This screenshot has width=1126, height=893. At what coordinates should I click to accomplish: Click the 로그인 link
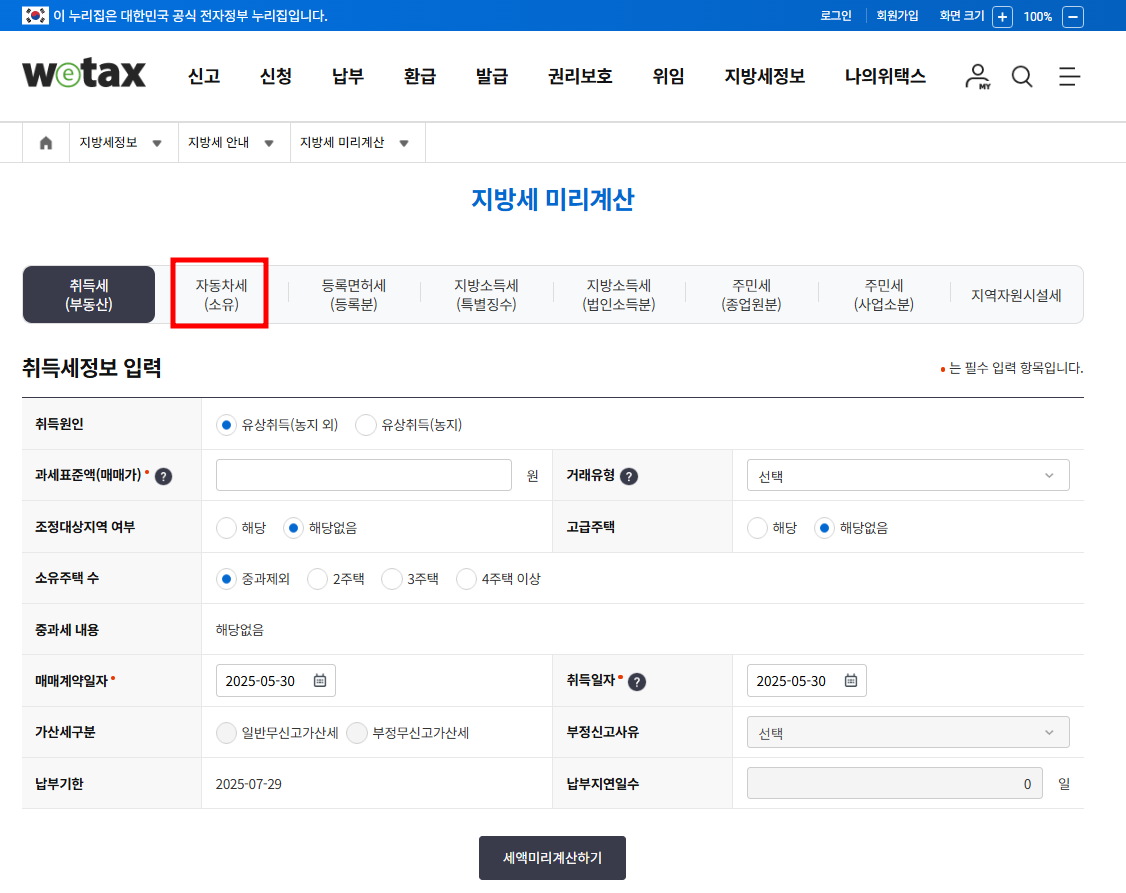[835, 16]
